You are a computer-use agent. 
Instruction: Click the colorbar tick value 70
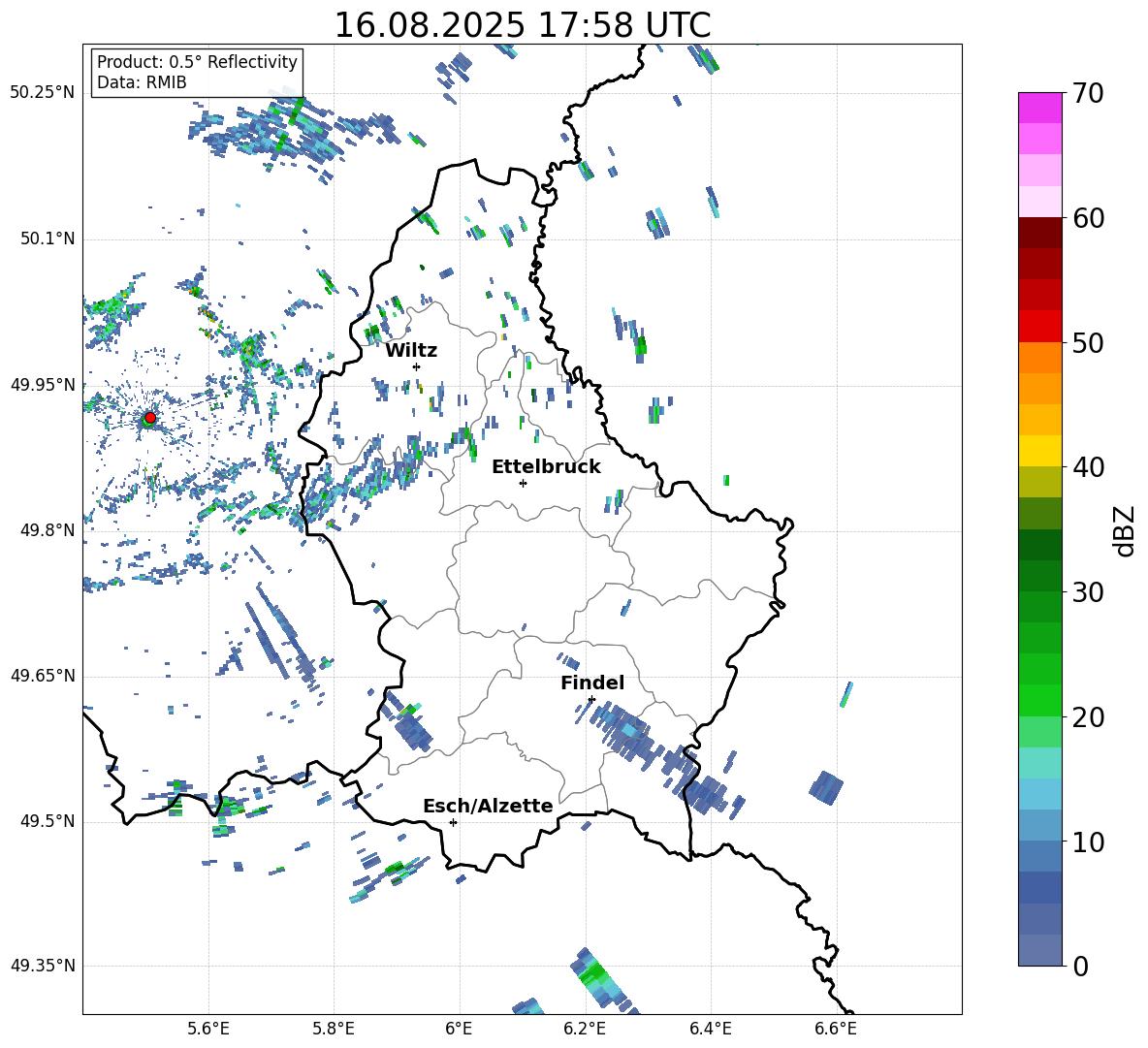click(1088, 94)
